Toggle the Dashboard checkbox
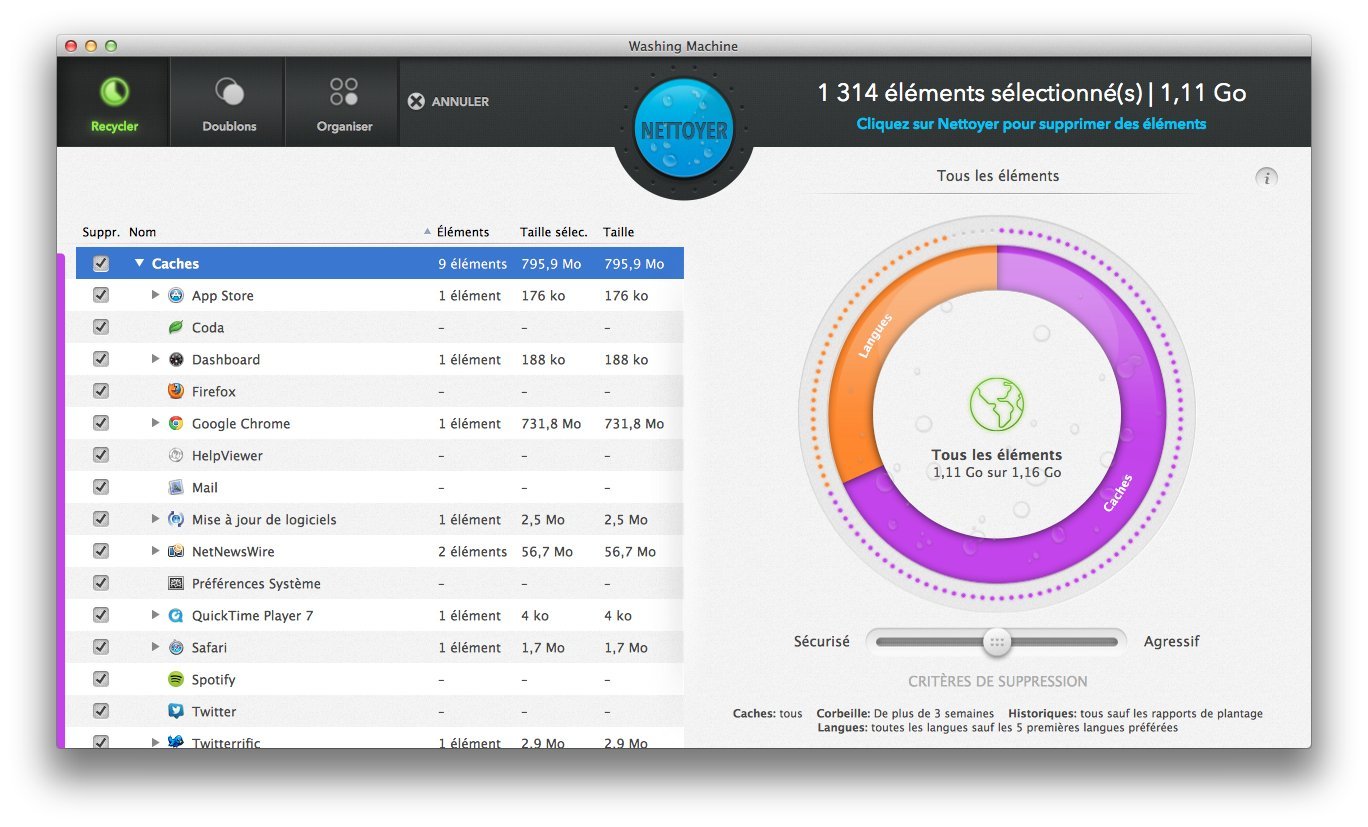 (x=100, y=359)
